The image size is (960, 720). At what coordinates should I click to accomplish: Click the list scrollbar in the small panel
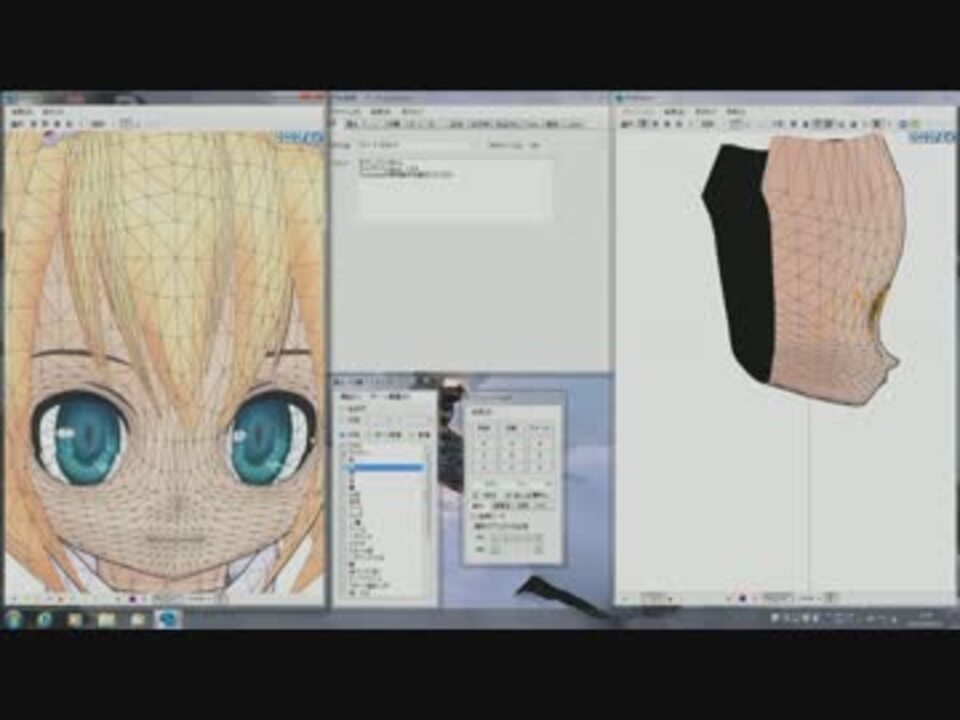tap(428, 520)
